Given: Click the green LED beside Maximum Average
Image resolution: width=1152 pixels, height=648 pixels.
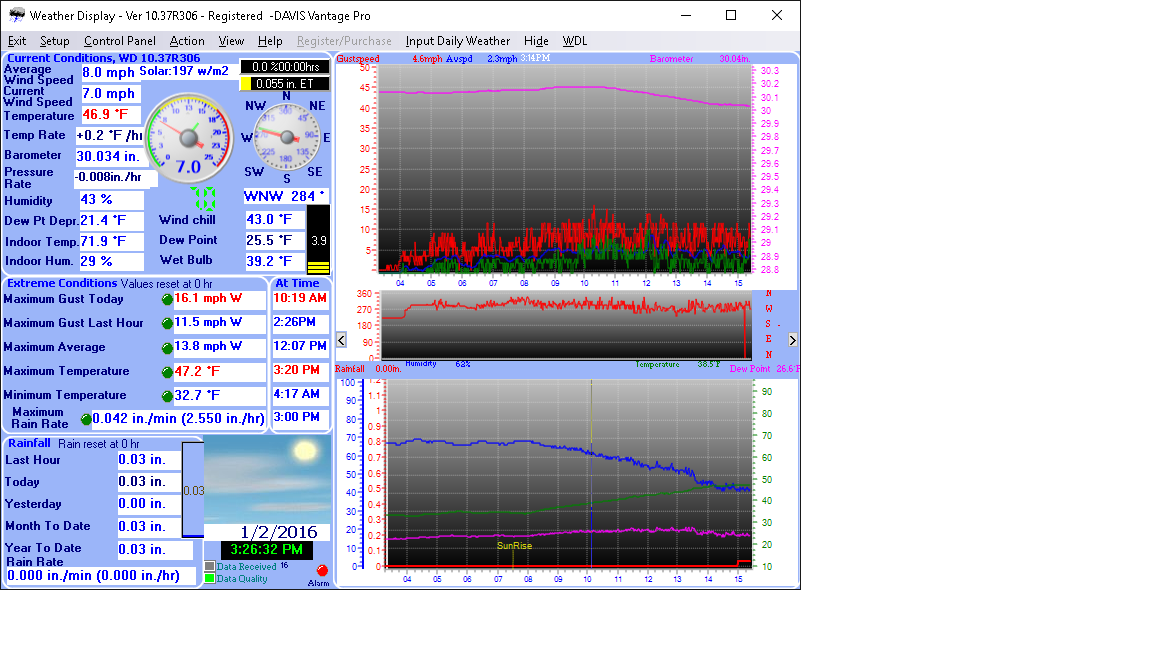Looking at the screenshot, I should [167, 347].
